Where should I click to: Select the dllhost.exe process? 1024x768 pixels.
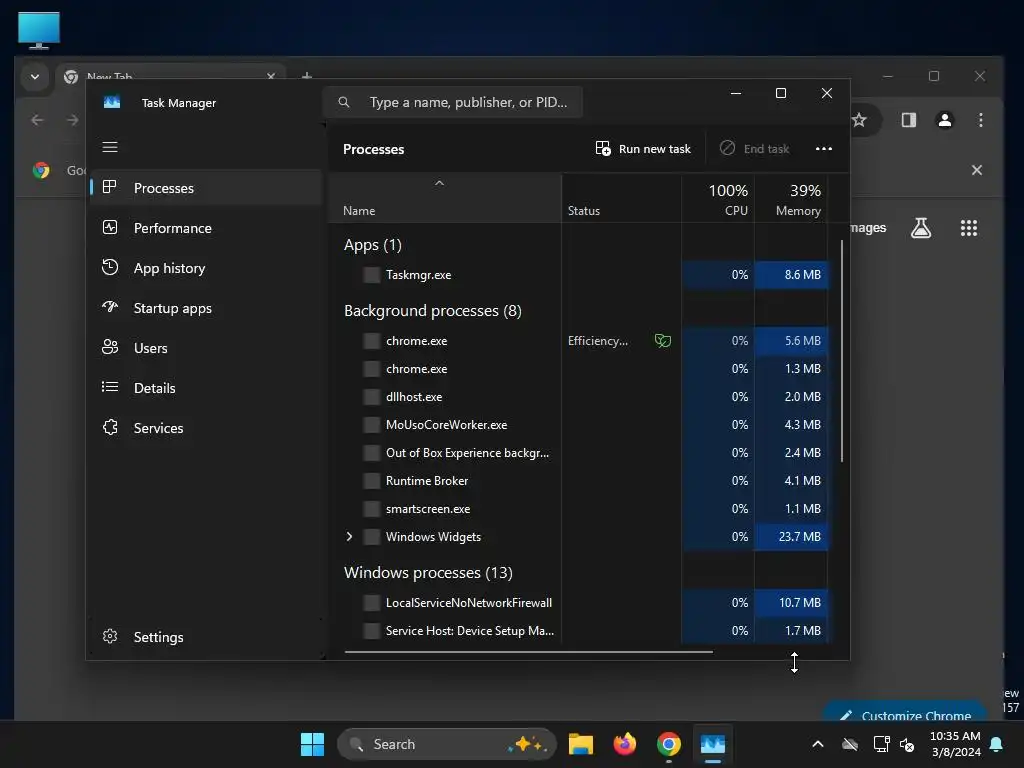[579, 397]
